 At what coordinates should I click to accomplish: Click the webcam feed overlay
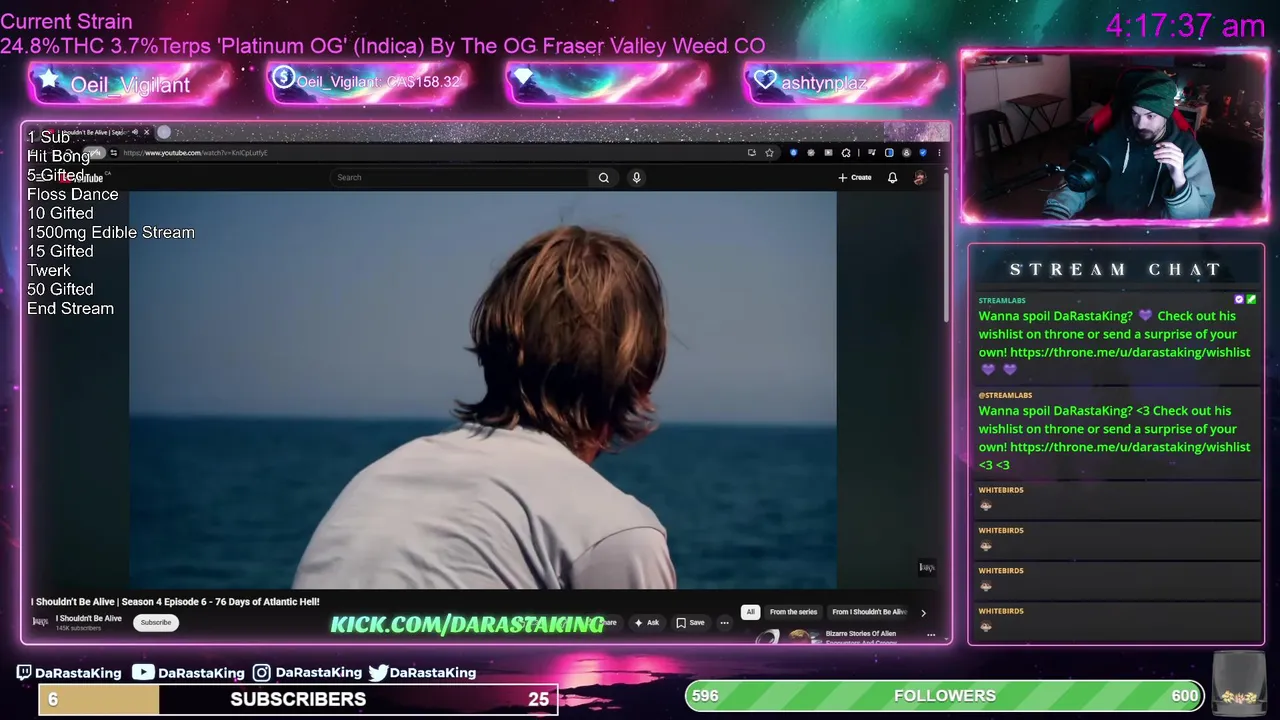1114,136
